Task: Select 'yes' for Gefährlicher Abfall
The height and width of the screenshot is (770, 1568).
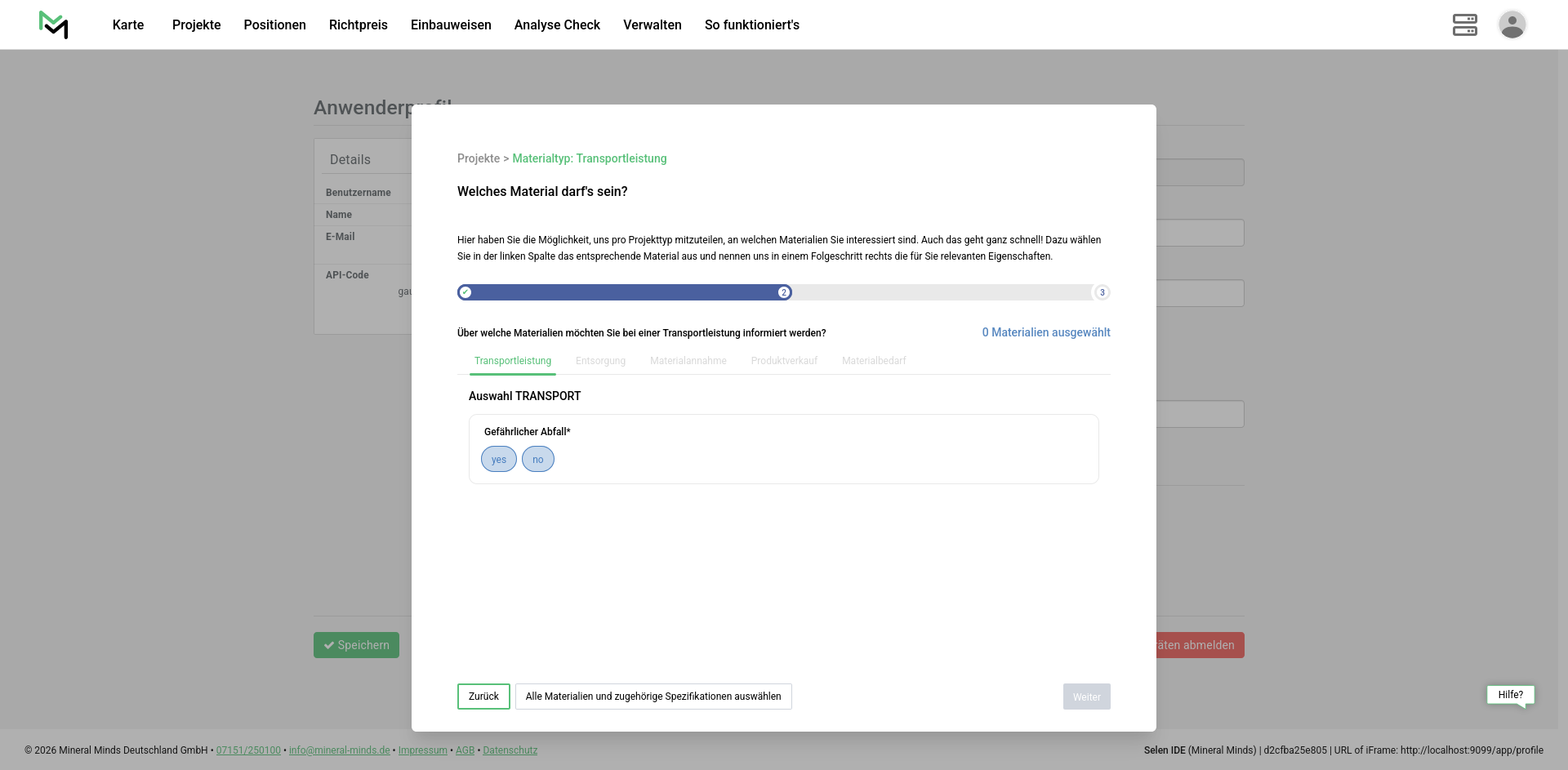Action: coord(498,460)
